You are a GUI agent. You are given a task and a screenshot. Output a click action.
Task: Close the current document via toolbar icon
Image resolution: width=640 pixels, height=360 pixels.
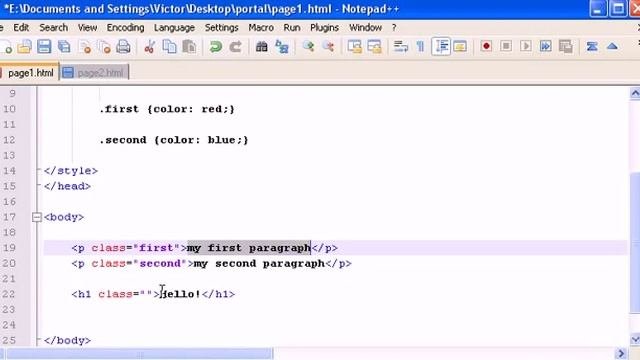[84, 47]
